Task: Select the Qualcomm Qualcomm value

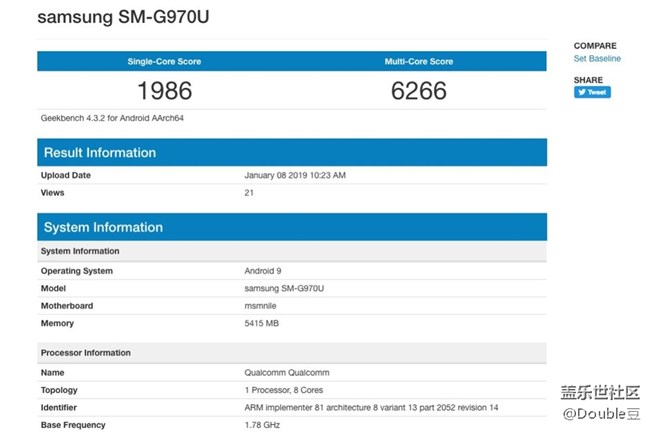Action: 287,373
